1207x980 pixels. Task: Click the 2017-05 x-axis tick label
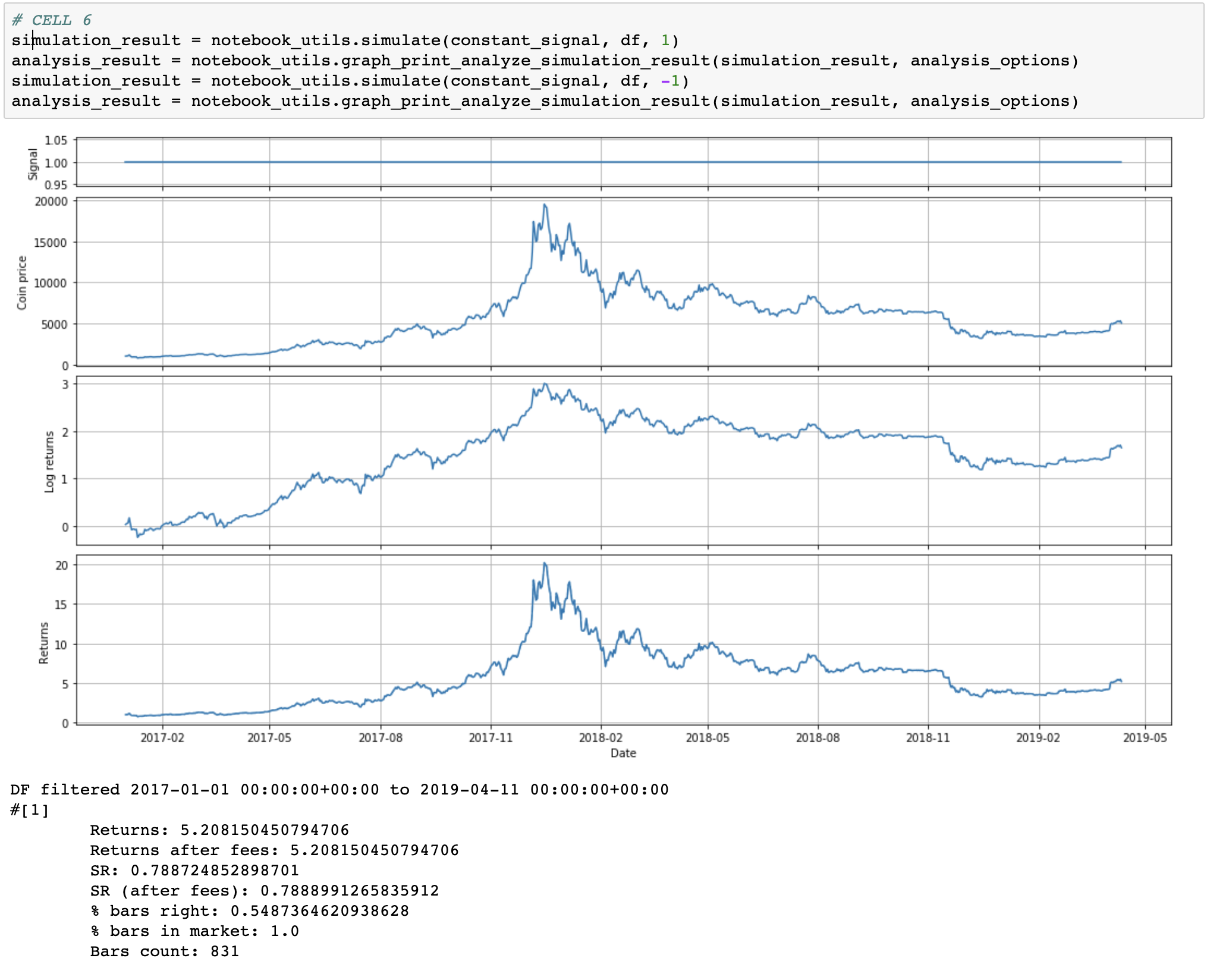click(269, 738)
